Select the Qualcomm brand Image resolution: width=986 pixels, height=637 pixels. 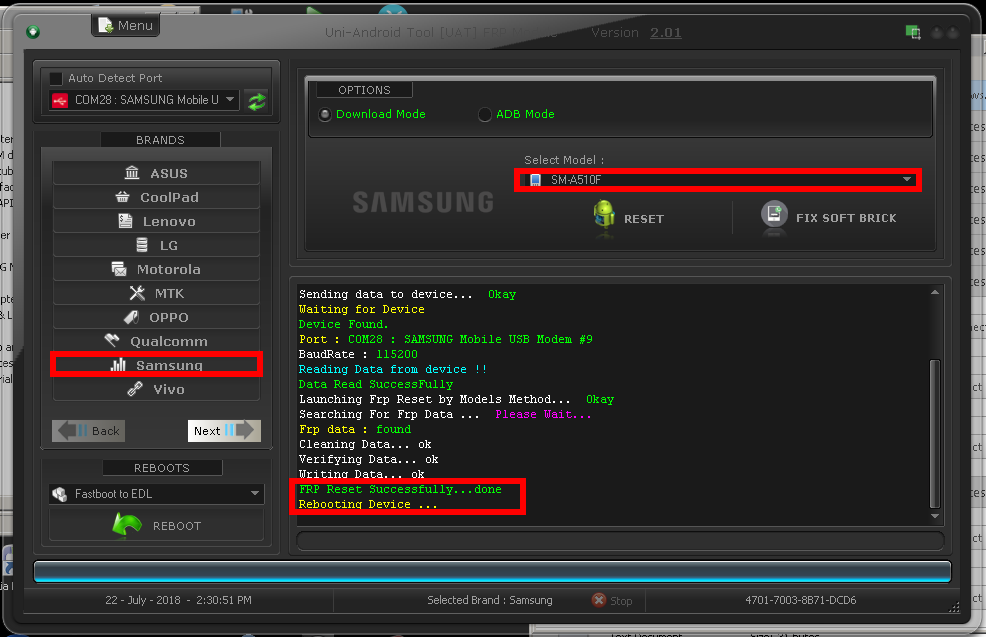(157, 341)
